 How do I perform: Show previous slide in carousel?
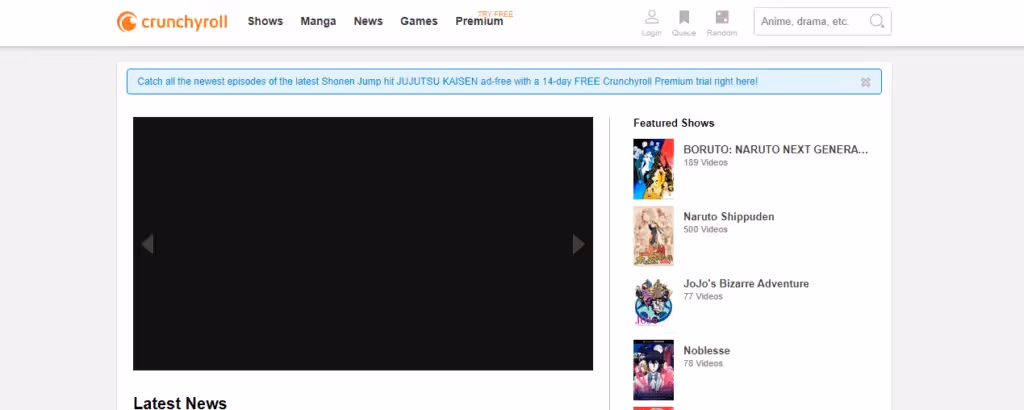[x=148, y=244]
